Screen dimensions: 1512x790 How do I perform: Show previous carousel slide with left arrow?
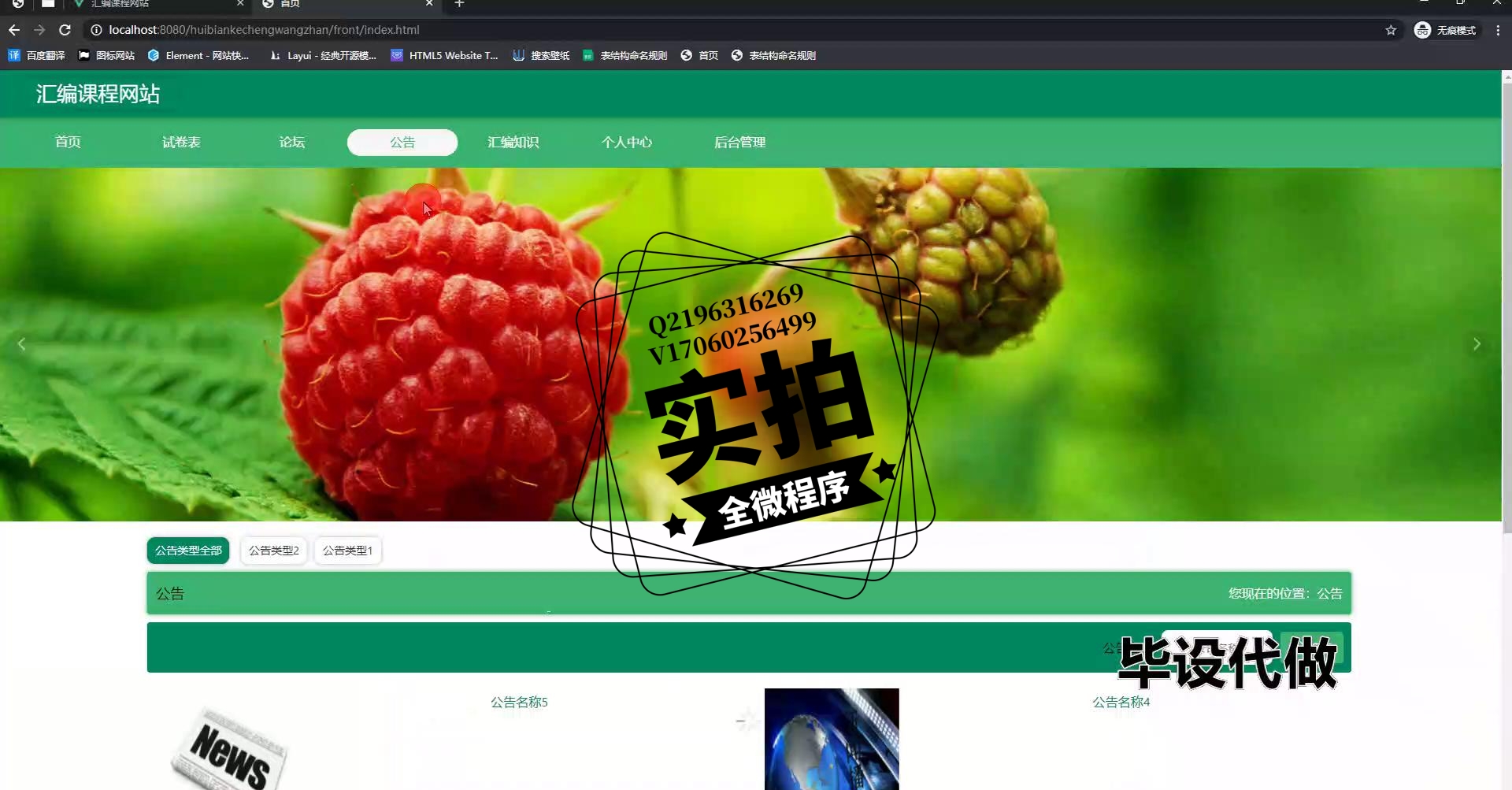[22, 344]
